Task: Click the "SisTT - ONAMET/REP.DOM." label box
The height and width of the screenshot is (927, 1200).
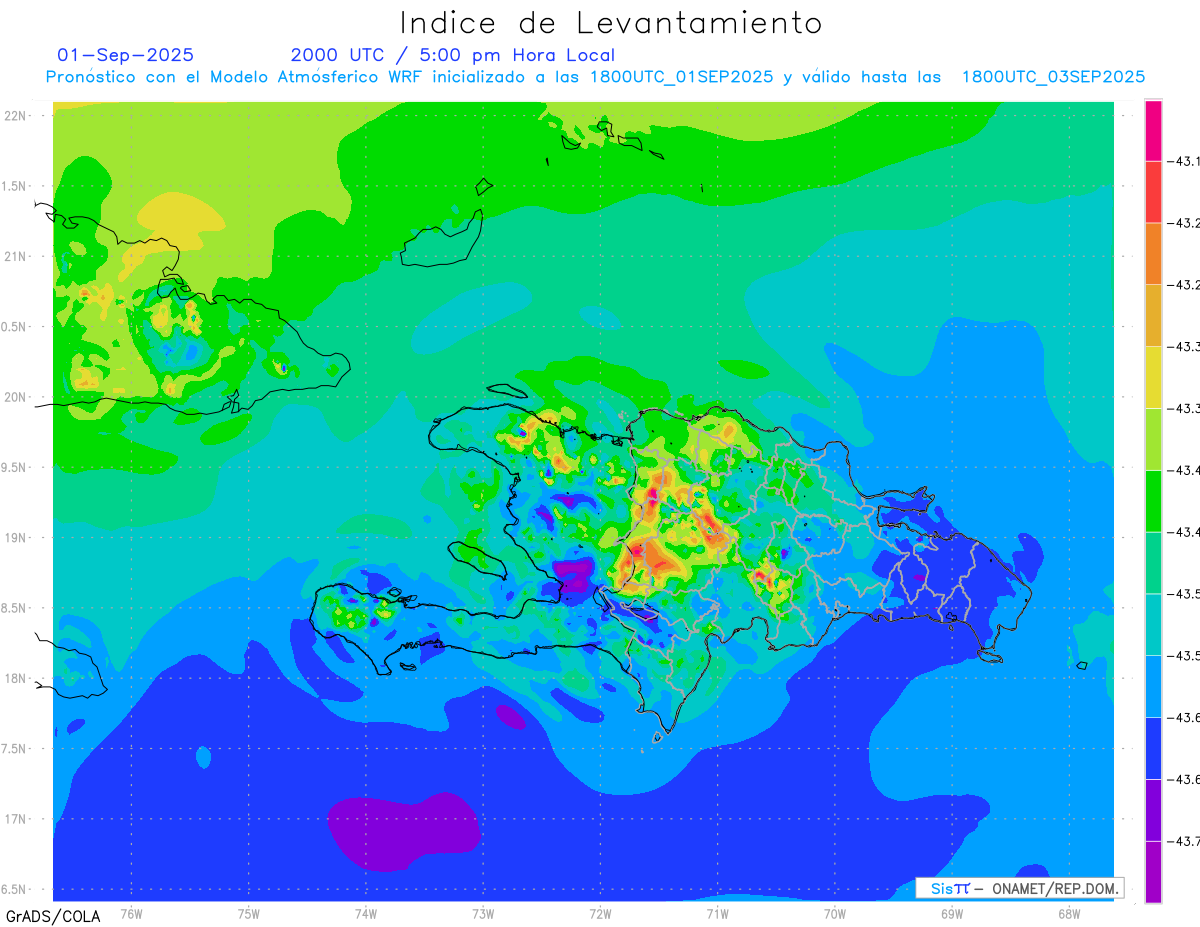Action: 1020,888
